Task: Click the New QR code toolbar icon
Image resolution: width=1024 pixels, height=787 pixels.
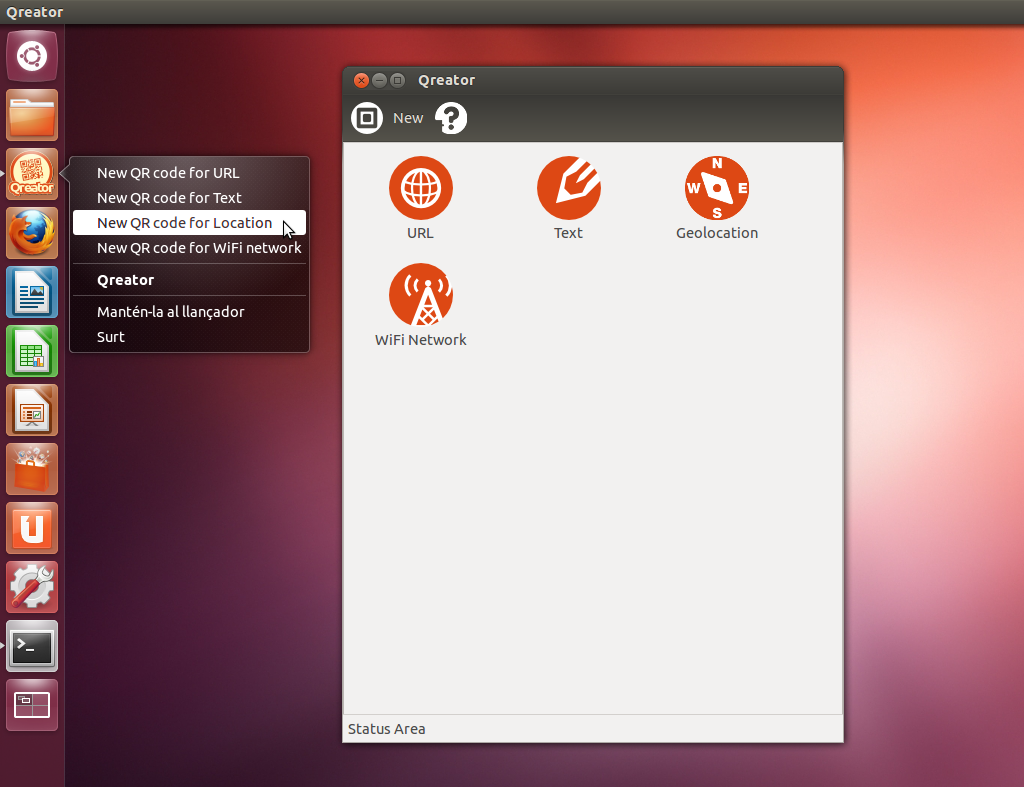Action: point(367,118)
